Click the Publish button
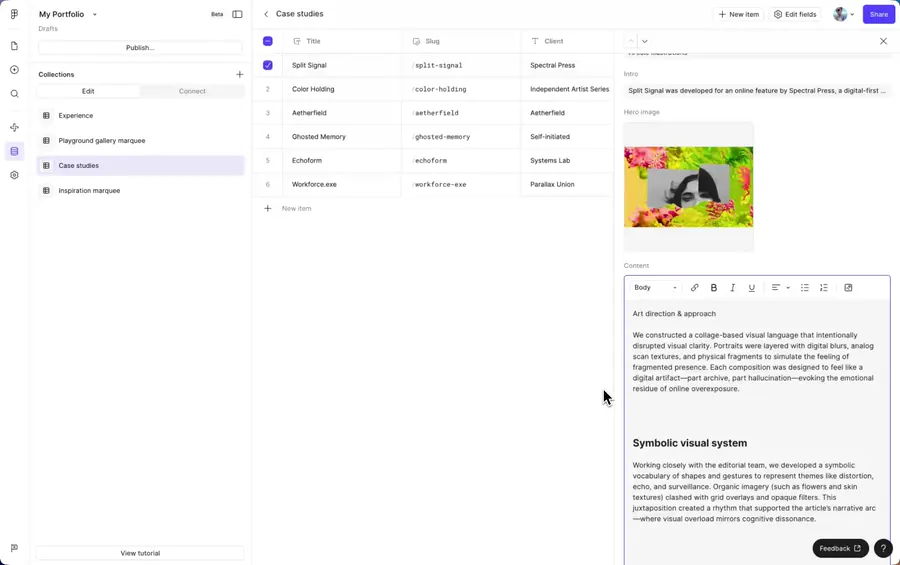 click(140, 48)
